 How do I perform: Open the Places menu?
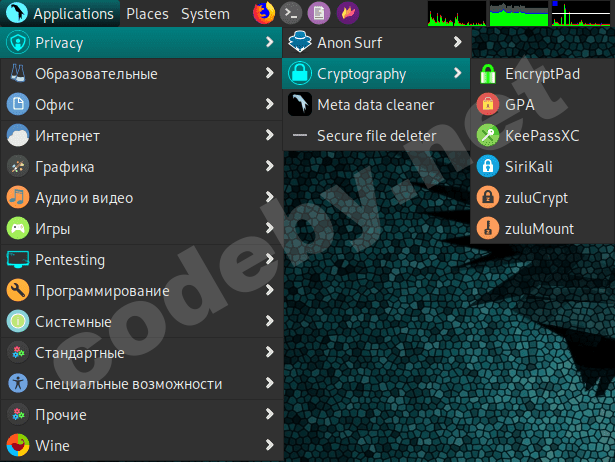coord(147,14)
